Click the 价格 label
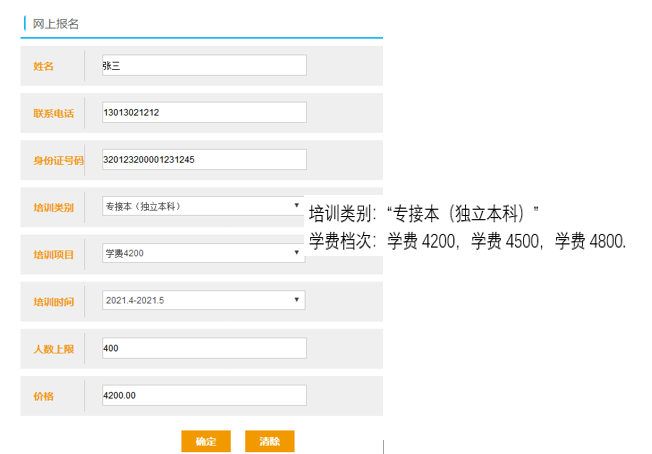The image size is (652, 454). (x=43, y=396)
